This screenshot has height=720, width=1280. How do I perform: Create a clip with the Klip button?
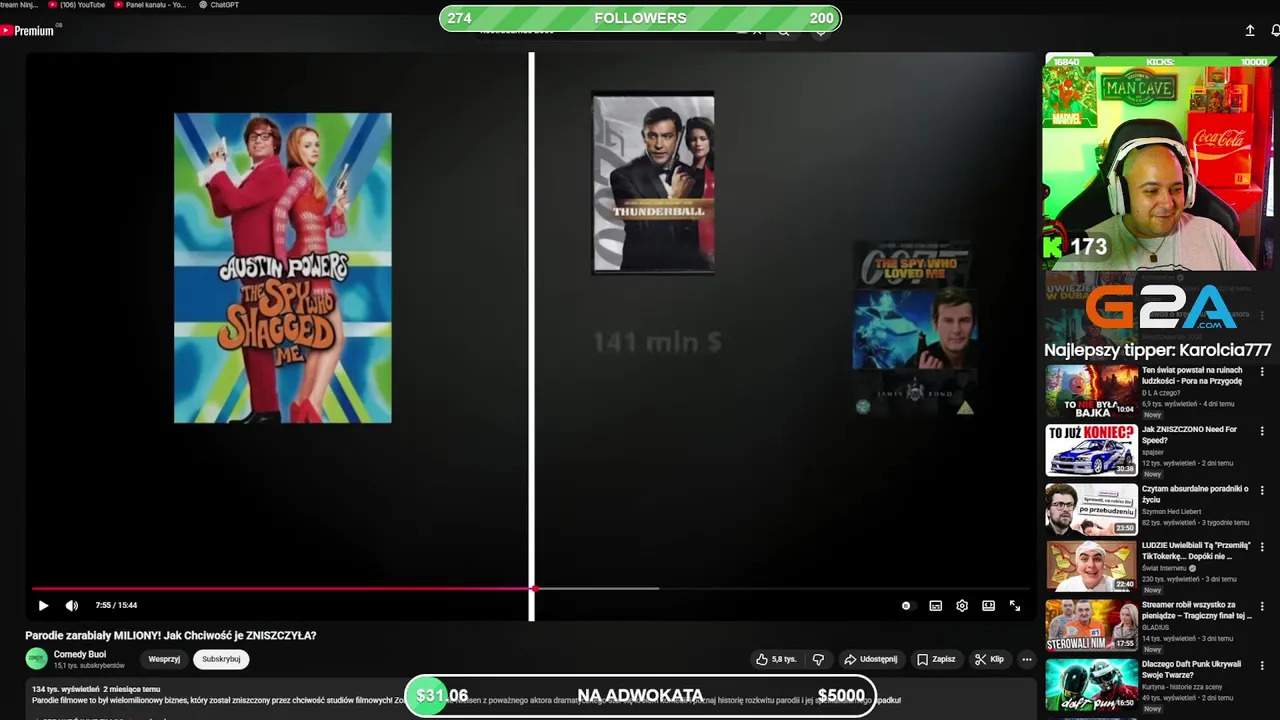989,659
